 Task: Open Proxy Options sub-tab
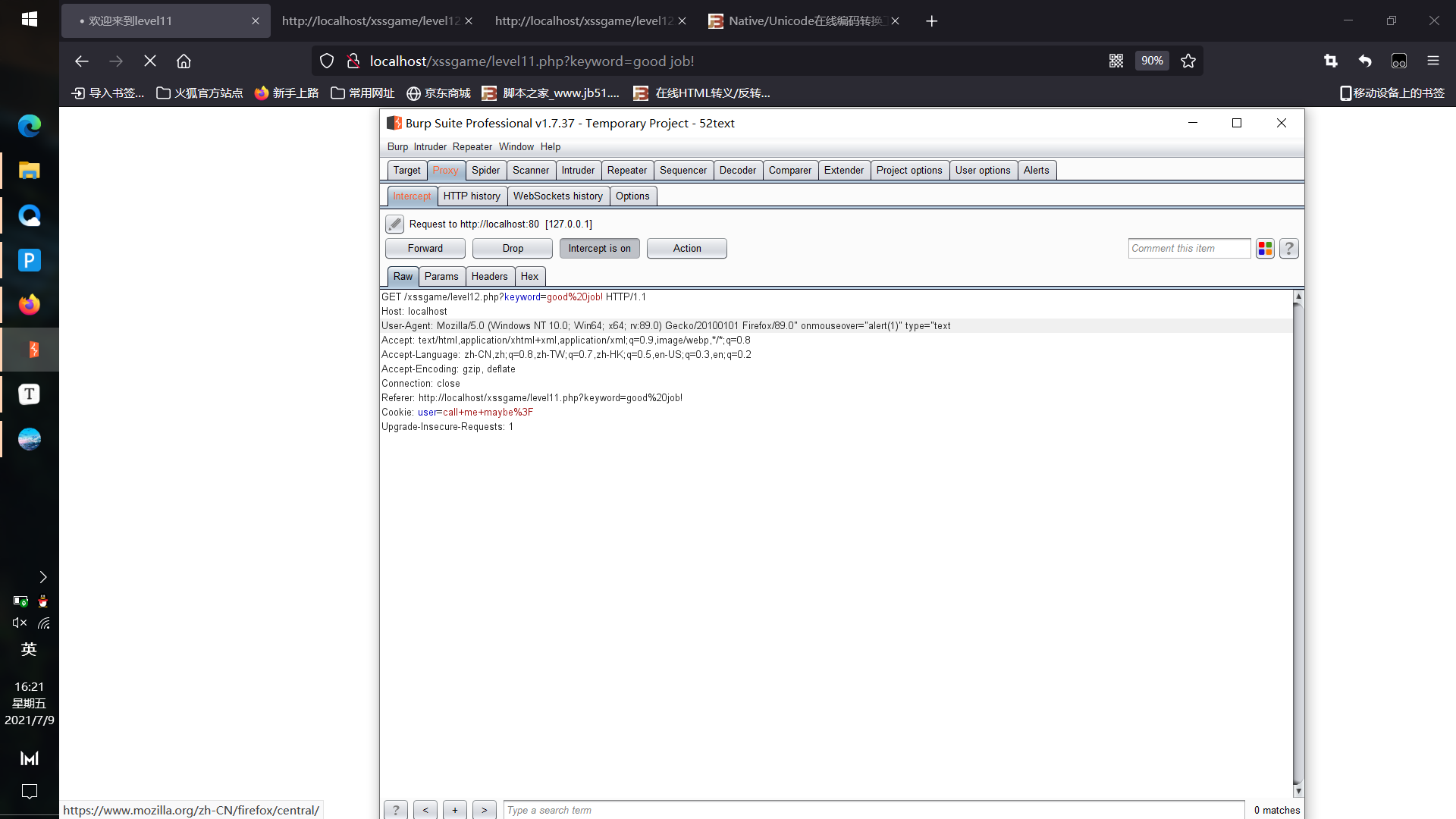pyautogui.click(x=632, y=196)
